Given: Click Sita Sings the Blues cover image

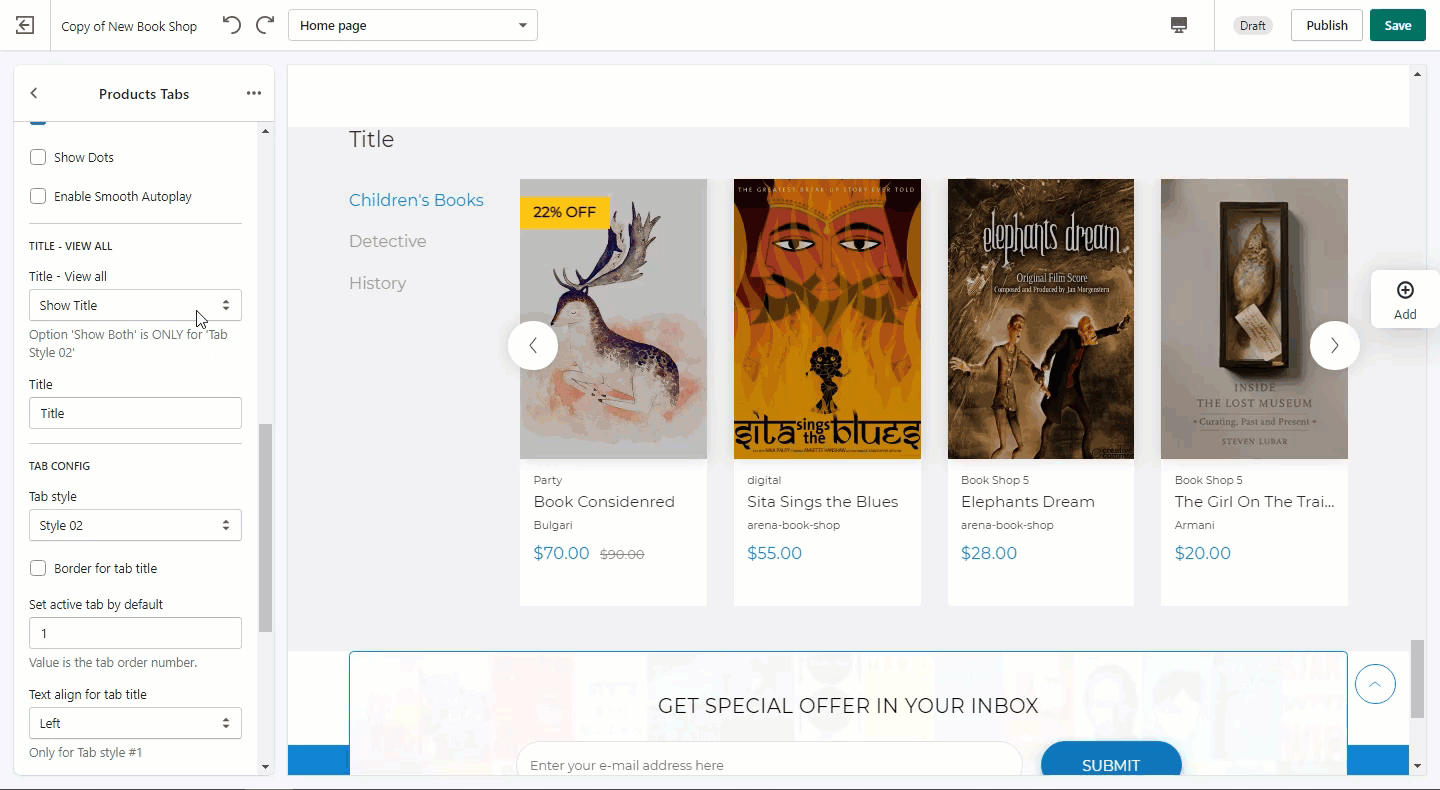Looking at the screenshot, I should point(827,319).
